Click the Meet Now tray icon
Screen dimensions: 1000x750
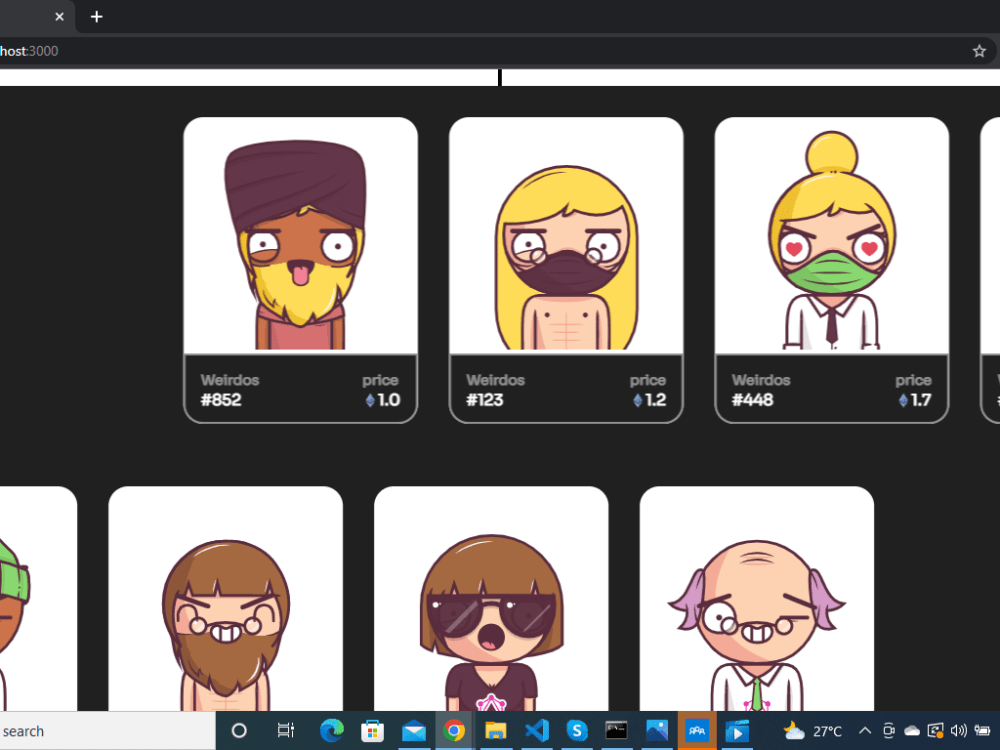[x=888, y=731]
